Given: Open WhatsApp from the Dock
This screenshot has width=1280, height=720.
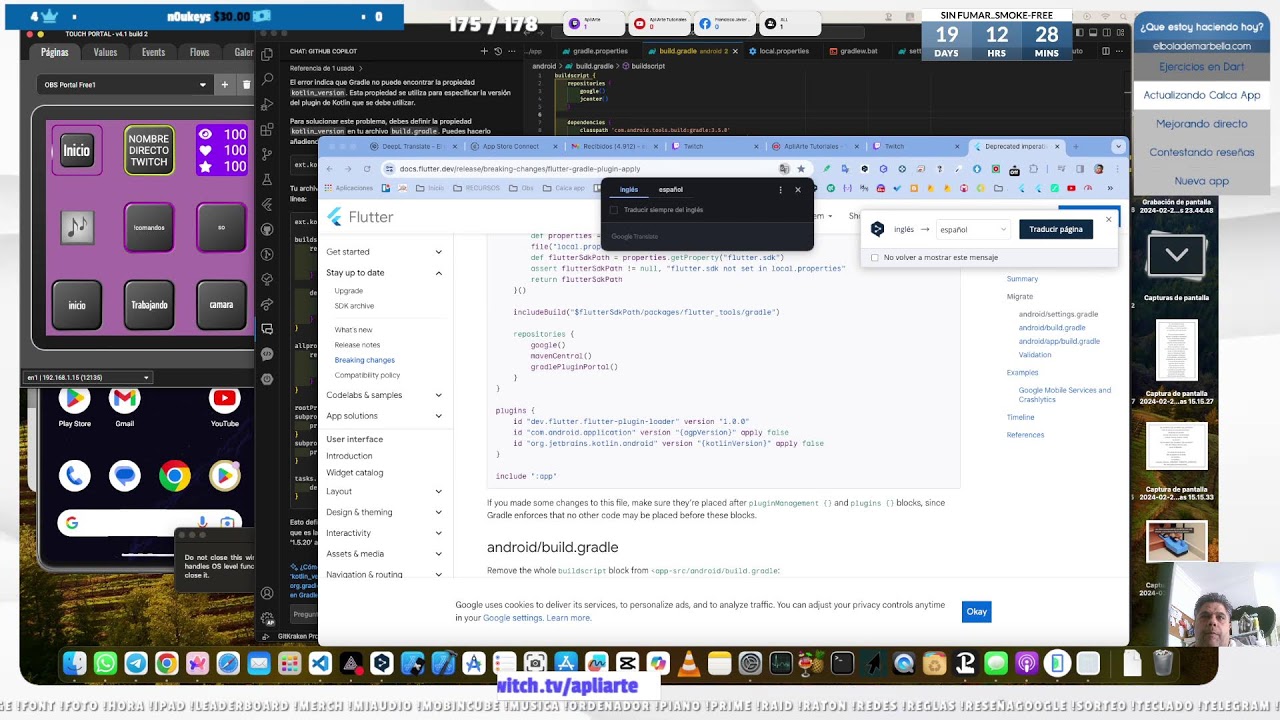Looking at the screenshot, I should pos(105,663).
